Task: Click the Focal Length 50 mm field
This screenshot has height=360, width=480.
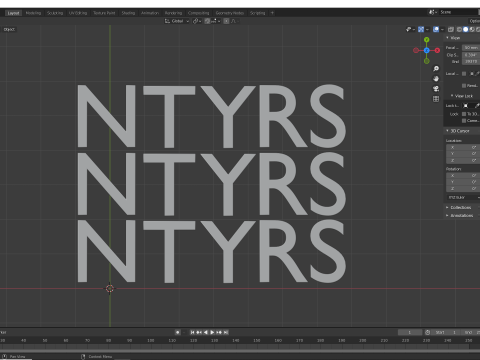Action: (x=471, y=48)
